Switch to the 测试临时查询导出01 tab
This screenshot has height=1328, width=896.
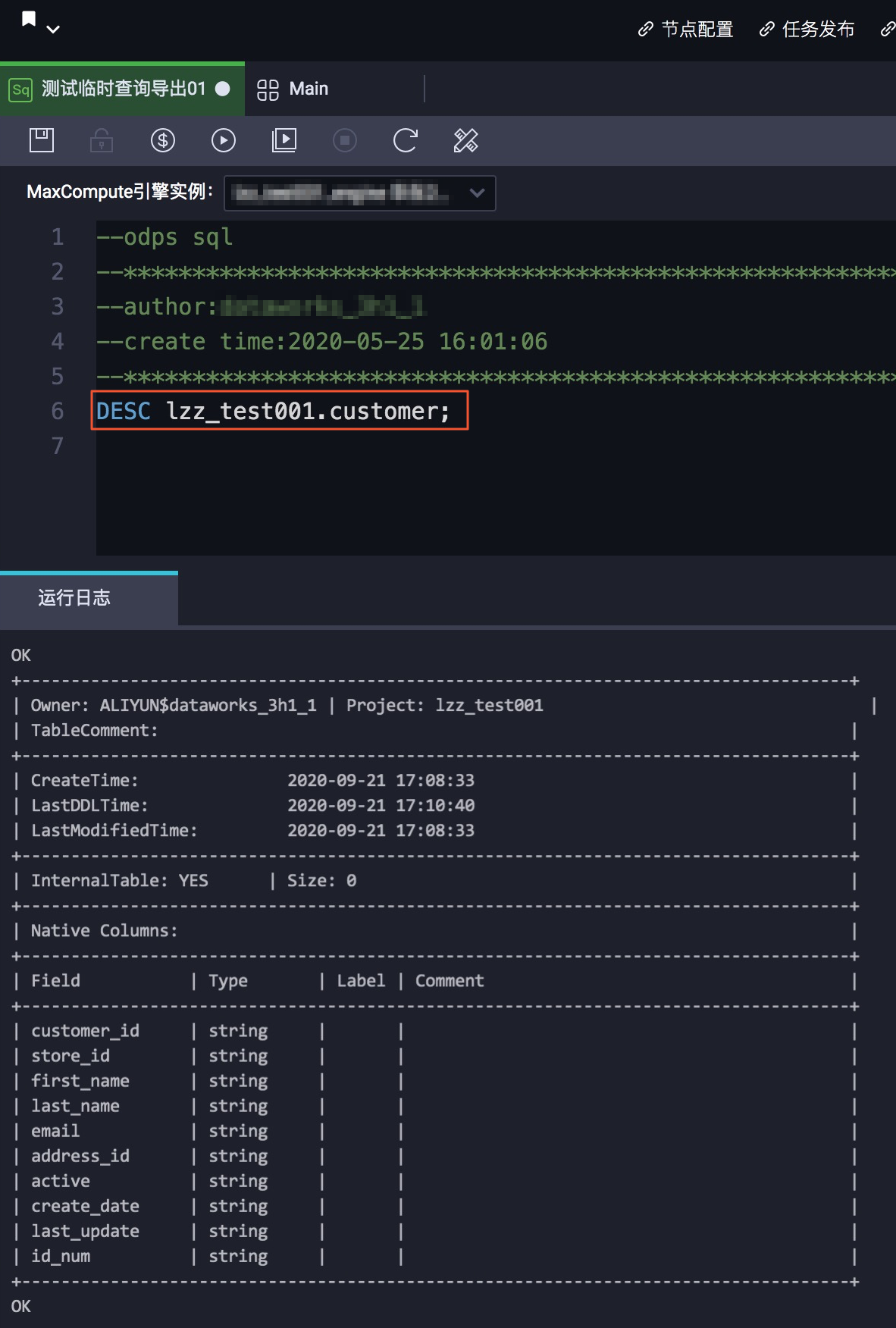coord(122,89)
